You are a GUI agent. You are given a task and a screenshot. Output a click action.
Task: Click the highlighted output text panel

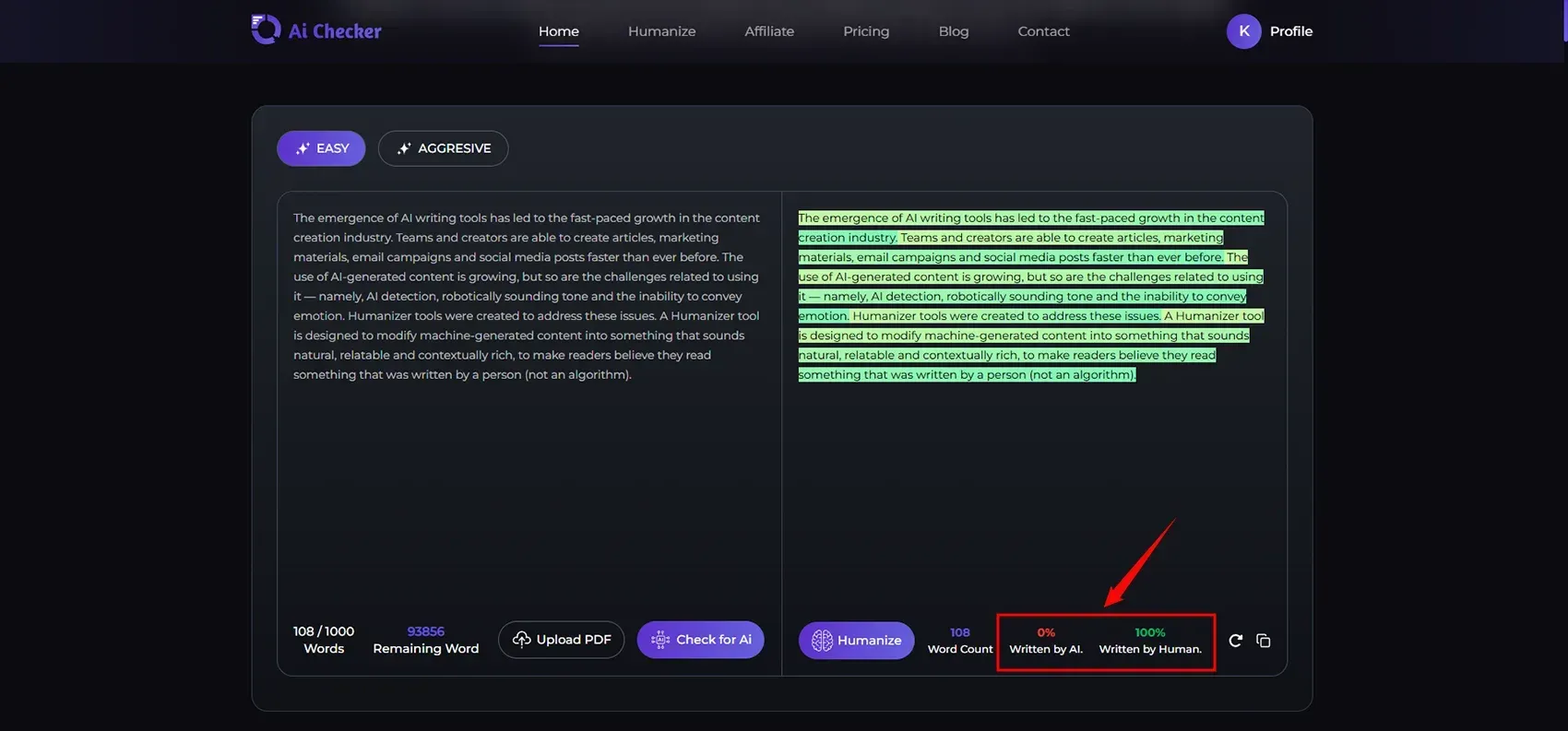[x=1030, y=296]
